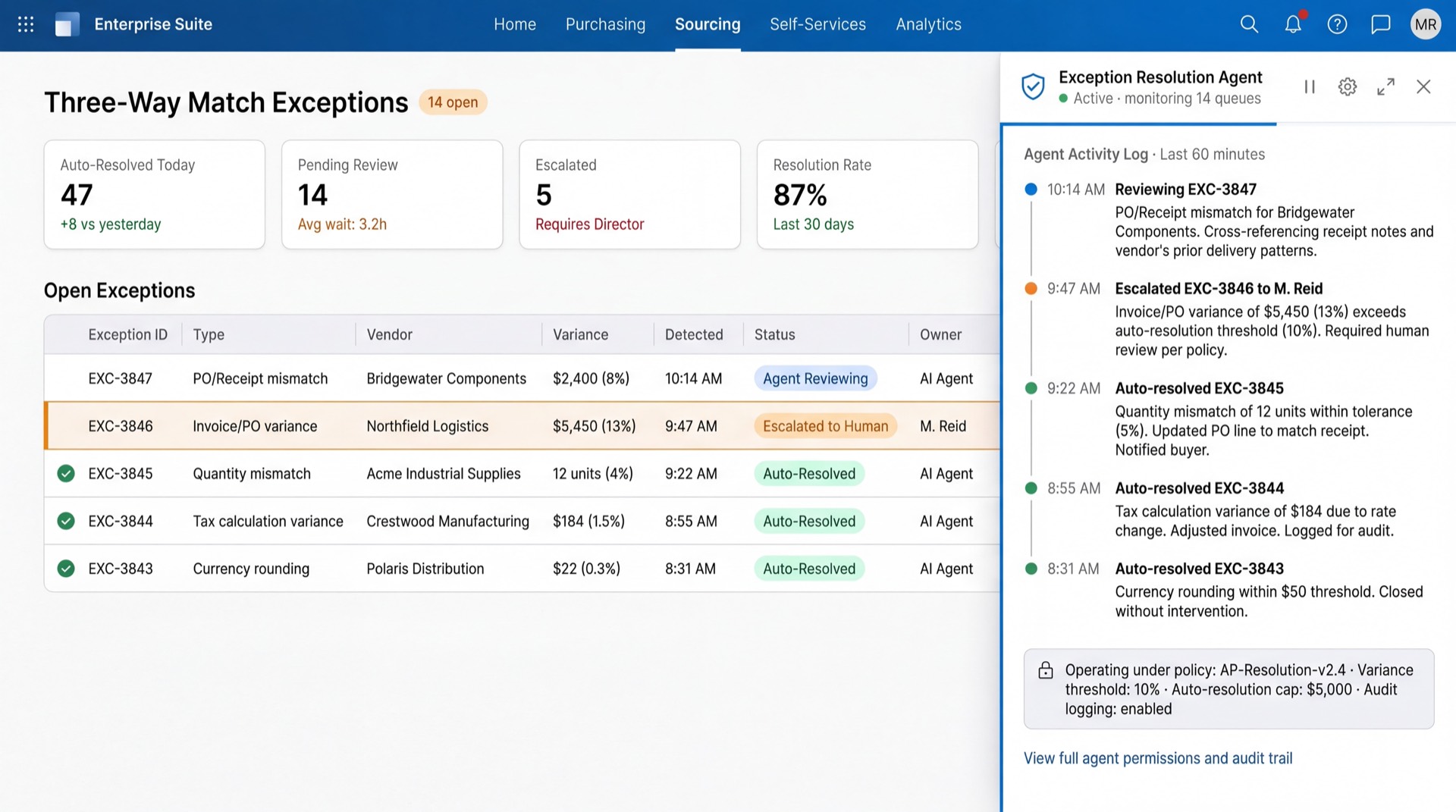
Task: Click the Enterprise Suite title
Action: pos(153,24)
